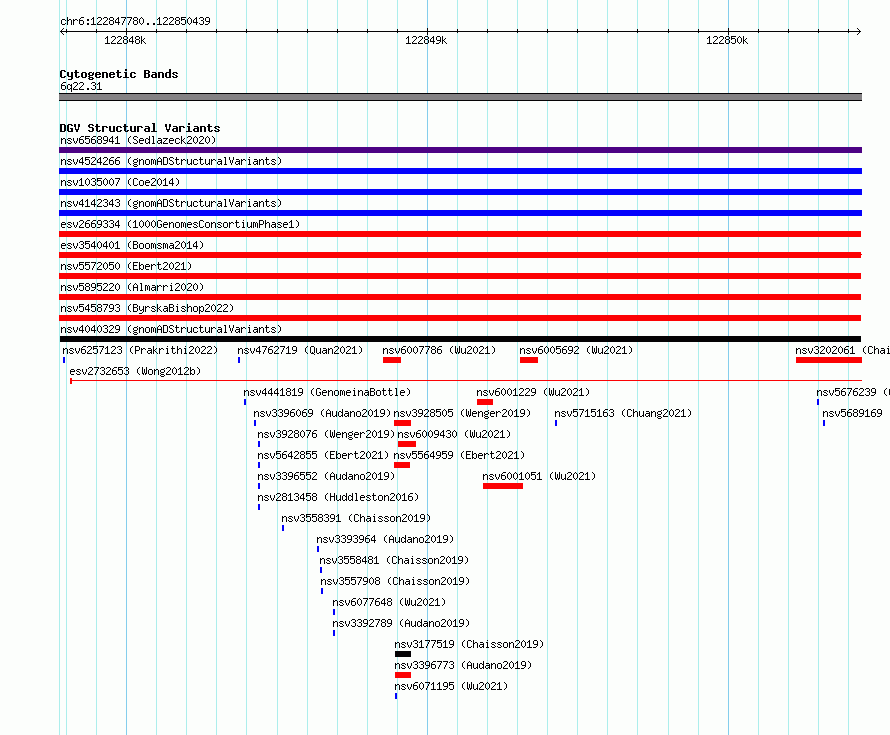Click the Cytogenetic Bands track title
This screenshot has height=735, width=890.
(119, 74)
